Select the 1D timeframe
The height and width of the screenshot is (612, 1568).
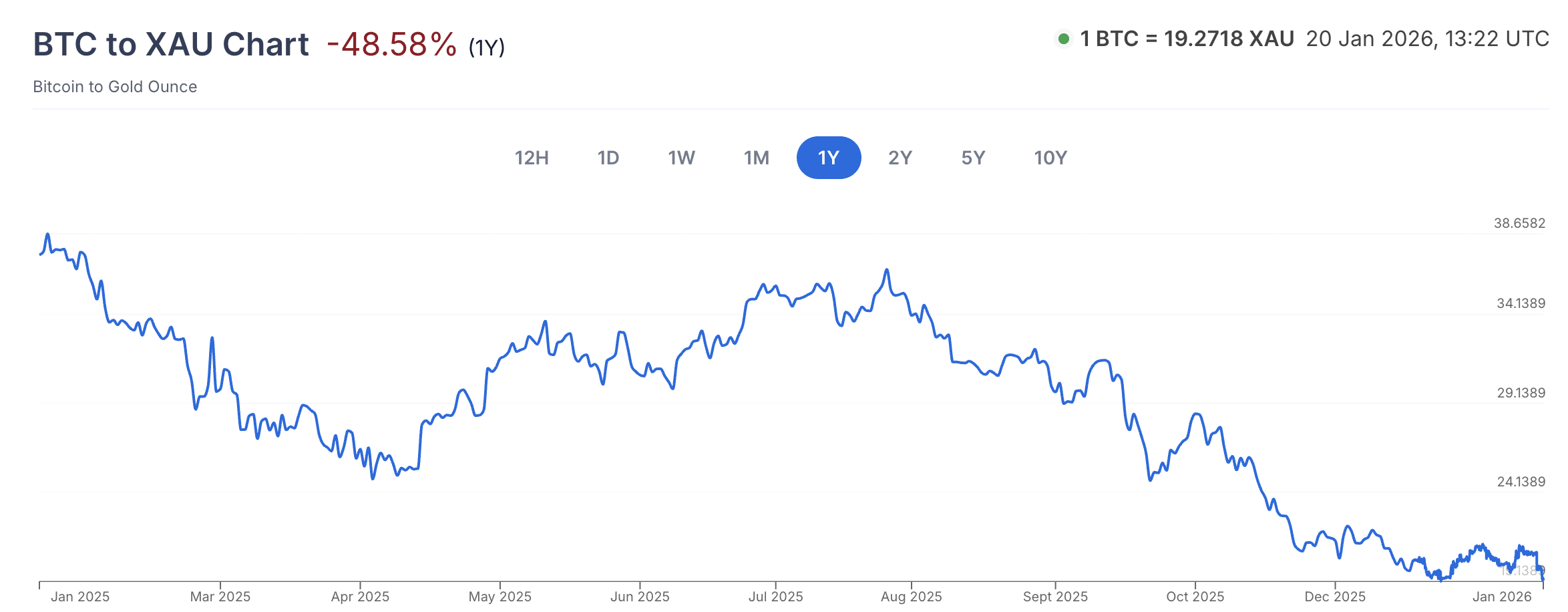pyautogui.click(x=608, y=158)
